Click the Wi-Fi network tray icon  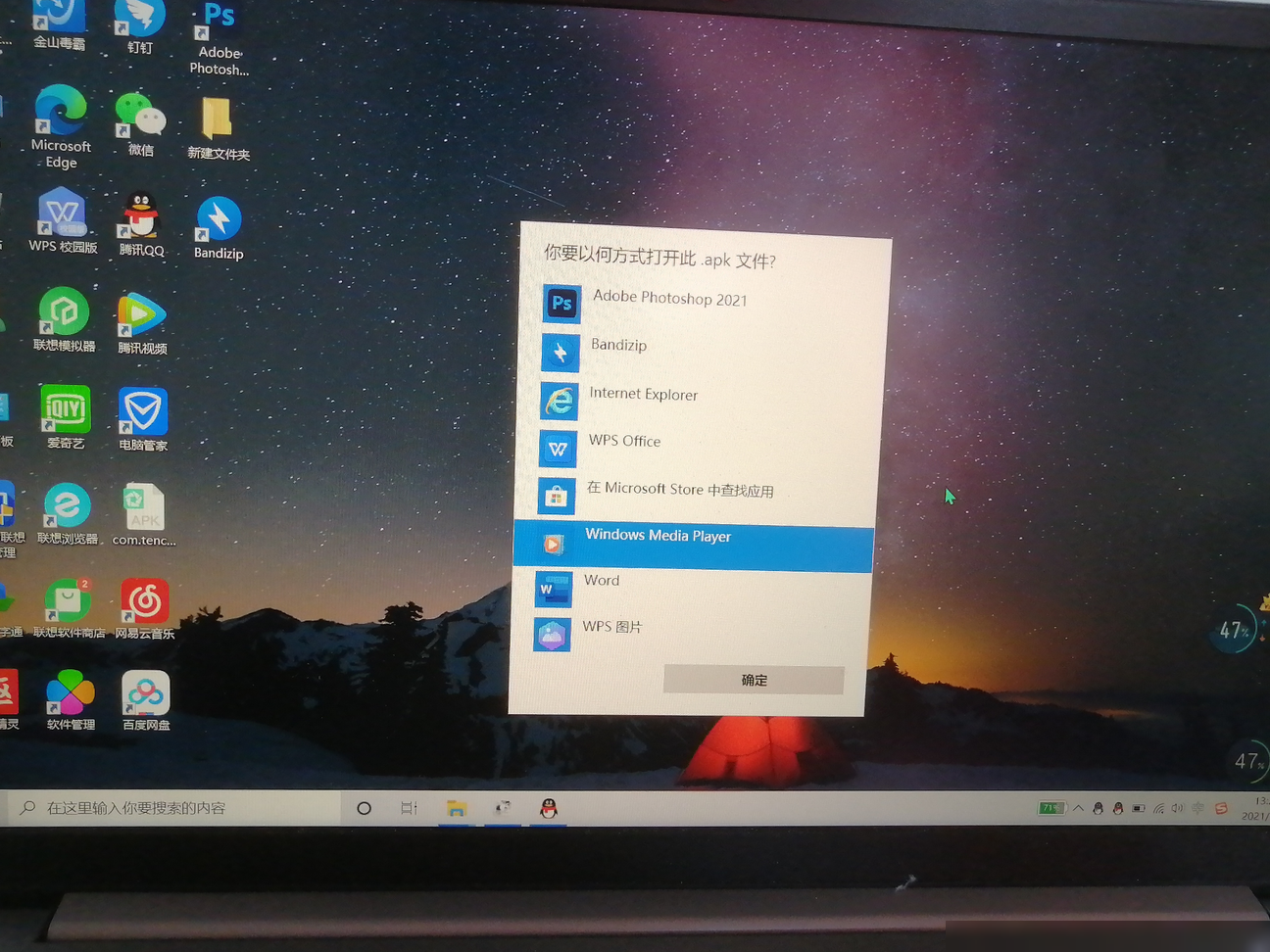pyautogui.click(x=1158, y=809)
